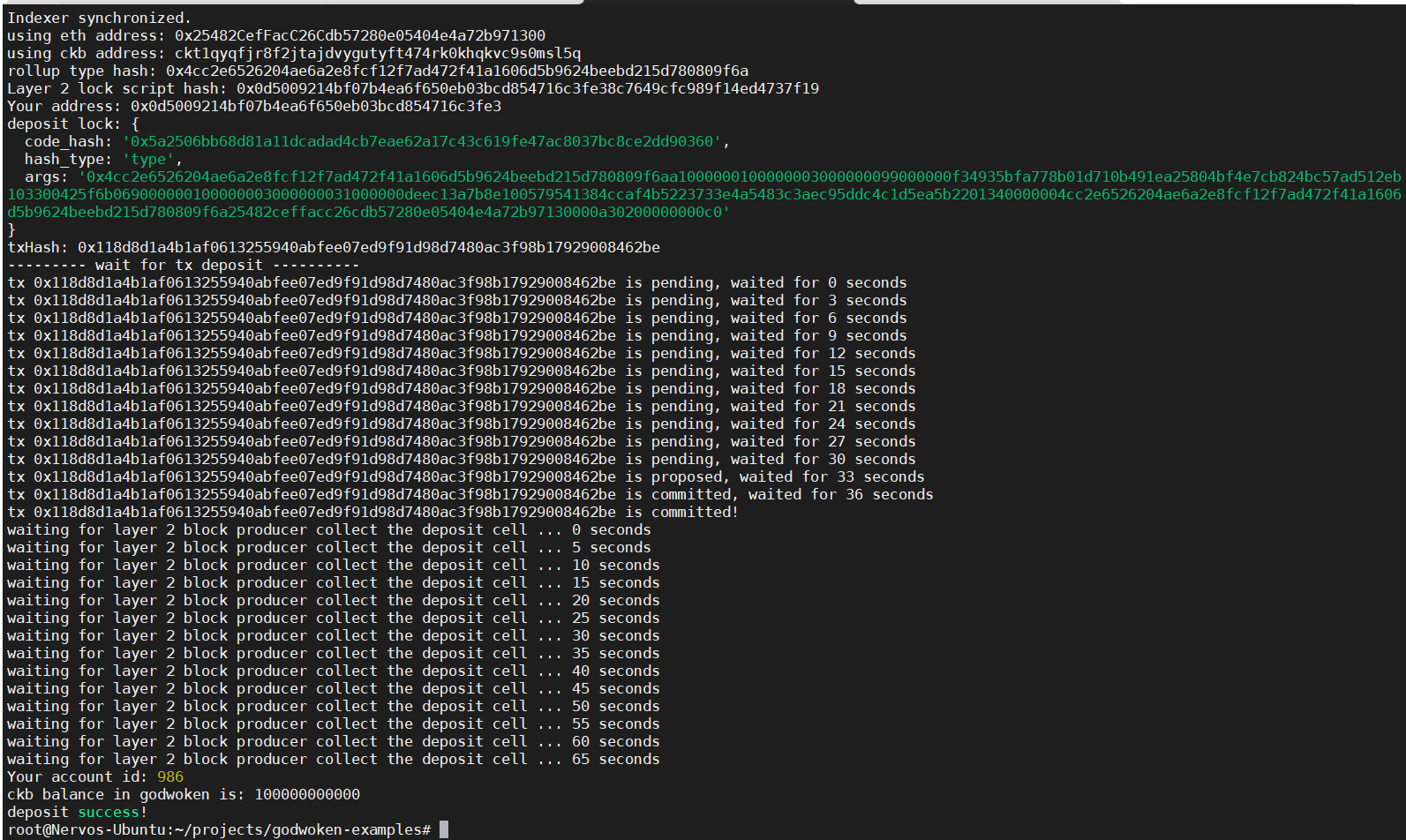The height and width of the screenshot is (840, 1406).
Task: Click the Layer 2 lock script hash value
Action: click(528, 88)
